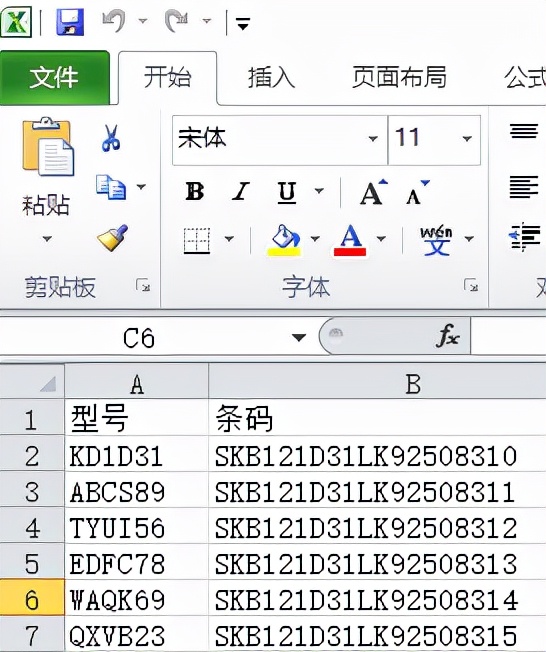Decrease font size with small A
The height and width of the screenshot is (652, 546).
pos(417,192)
